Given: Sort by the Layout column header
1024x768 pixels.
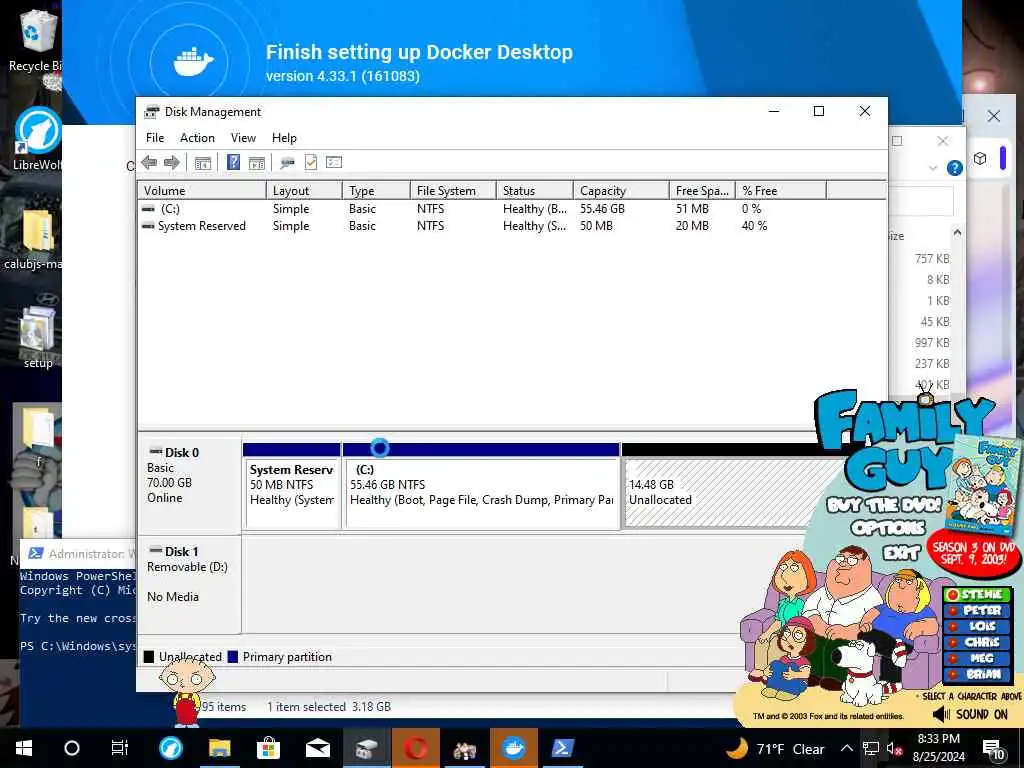Looking at the screenshot, I should [x=304, y=190].
